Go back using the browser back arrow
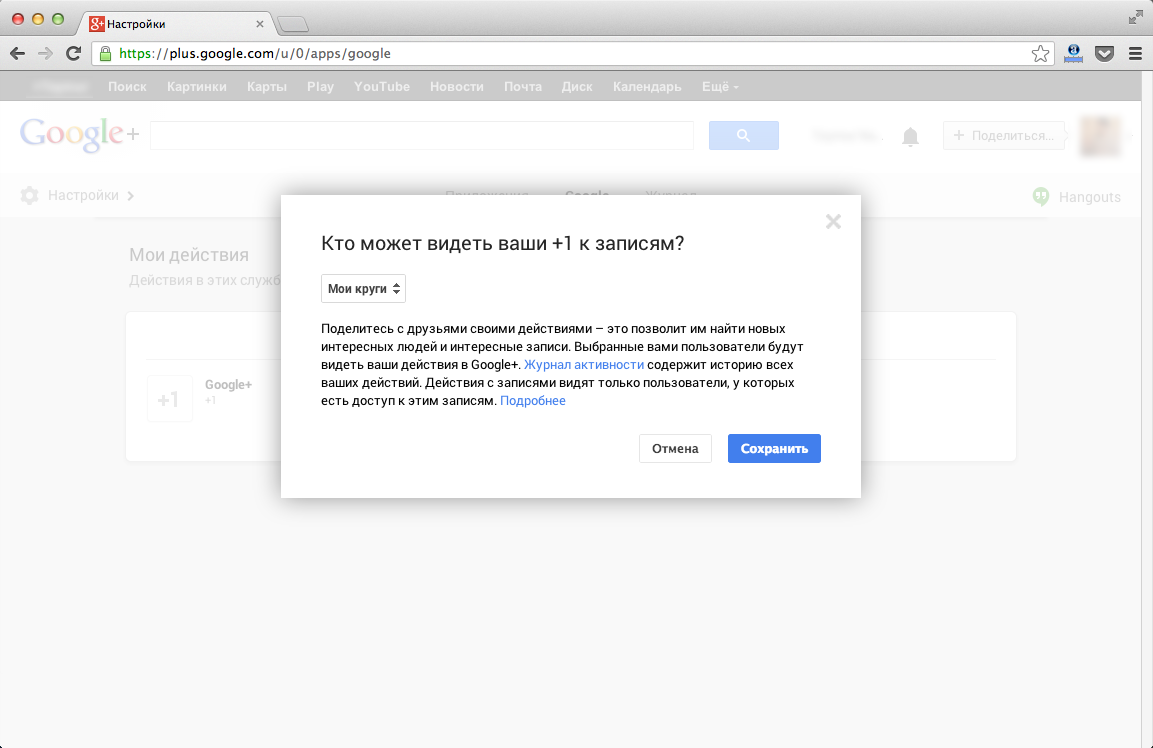Viewport: 1153px width, 748px height. (x=18, y=54)
